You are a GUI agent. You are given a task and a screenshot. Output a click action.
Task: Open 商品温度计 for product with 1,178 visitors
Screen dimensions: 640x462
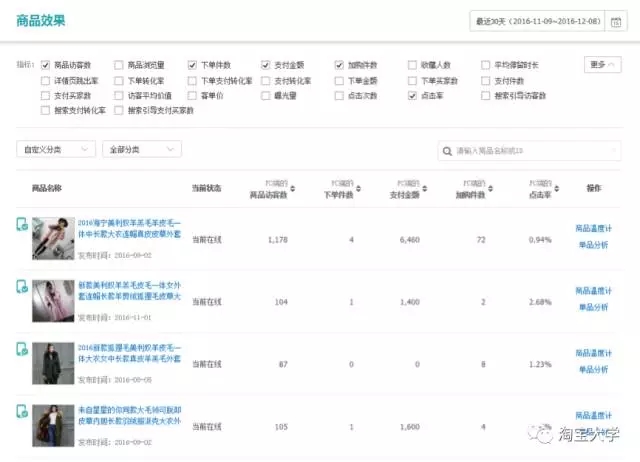tap(593, 229)
